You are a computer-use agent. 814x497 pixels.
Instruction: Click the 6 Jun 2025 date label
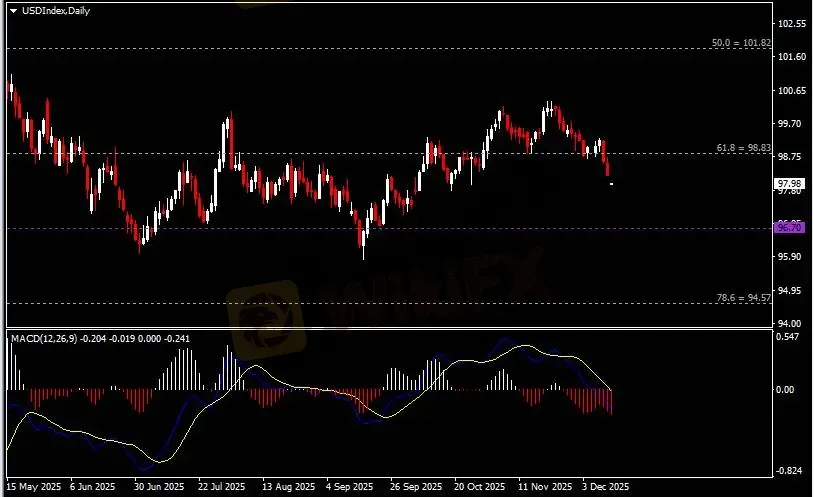pyautogui.click(x=92, y=487)
